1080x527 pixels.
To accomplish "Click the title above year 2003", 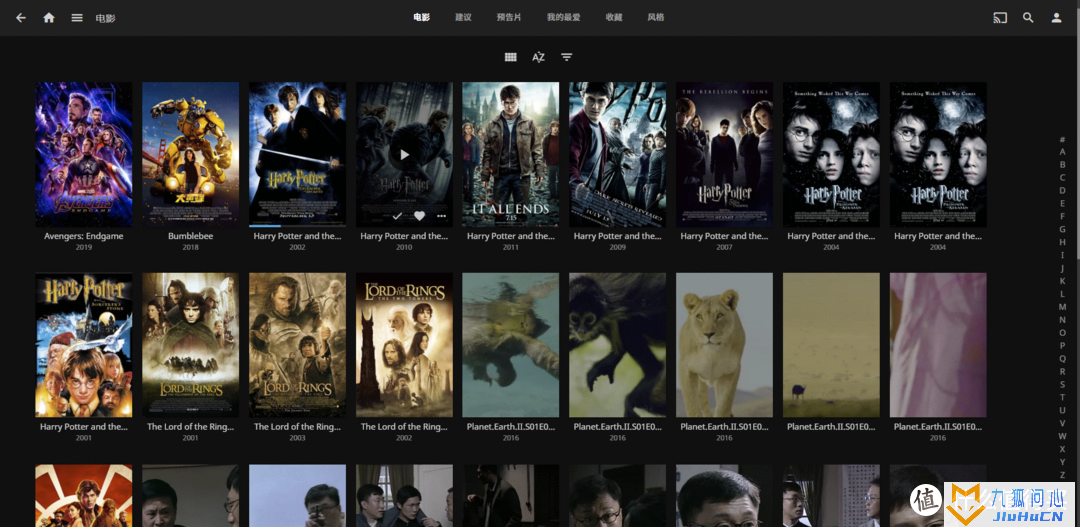I will [298, 427].
